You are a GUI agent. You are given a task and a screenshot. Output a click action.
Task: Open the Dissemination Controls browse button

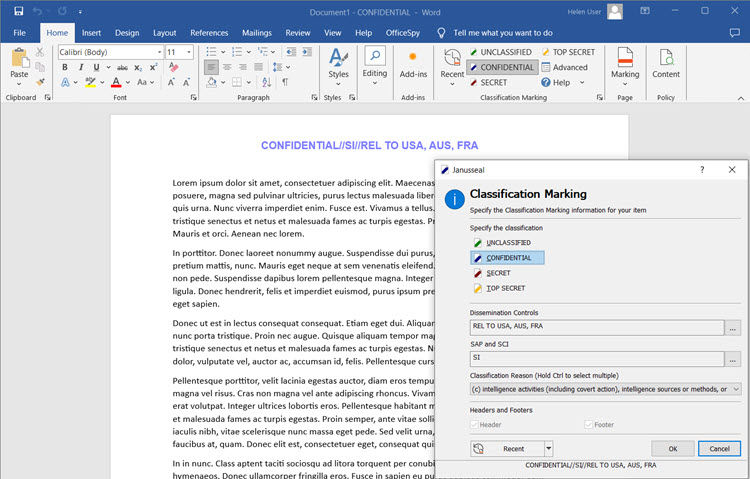pos(732,328)
